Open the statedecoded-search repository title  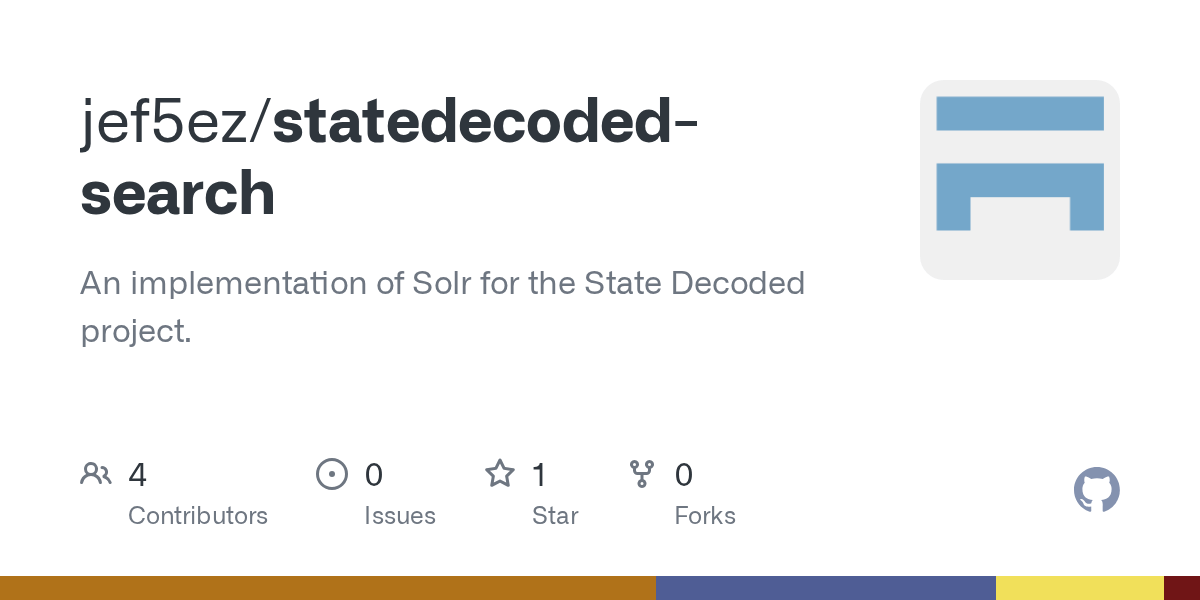coord(388,158)
